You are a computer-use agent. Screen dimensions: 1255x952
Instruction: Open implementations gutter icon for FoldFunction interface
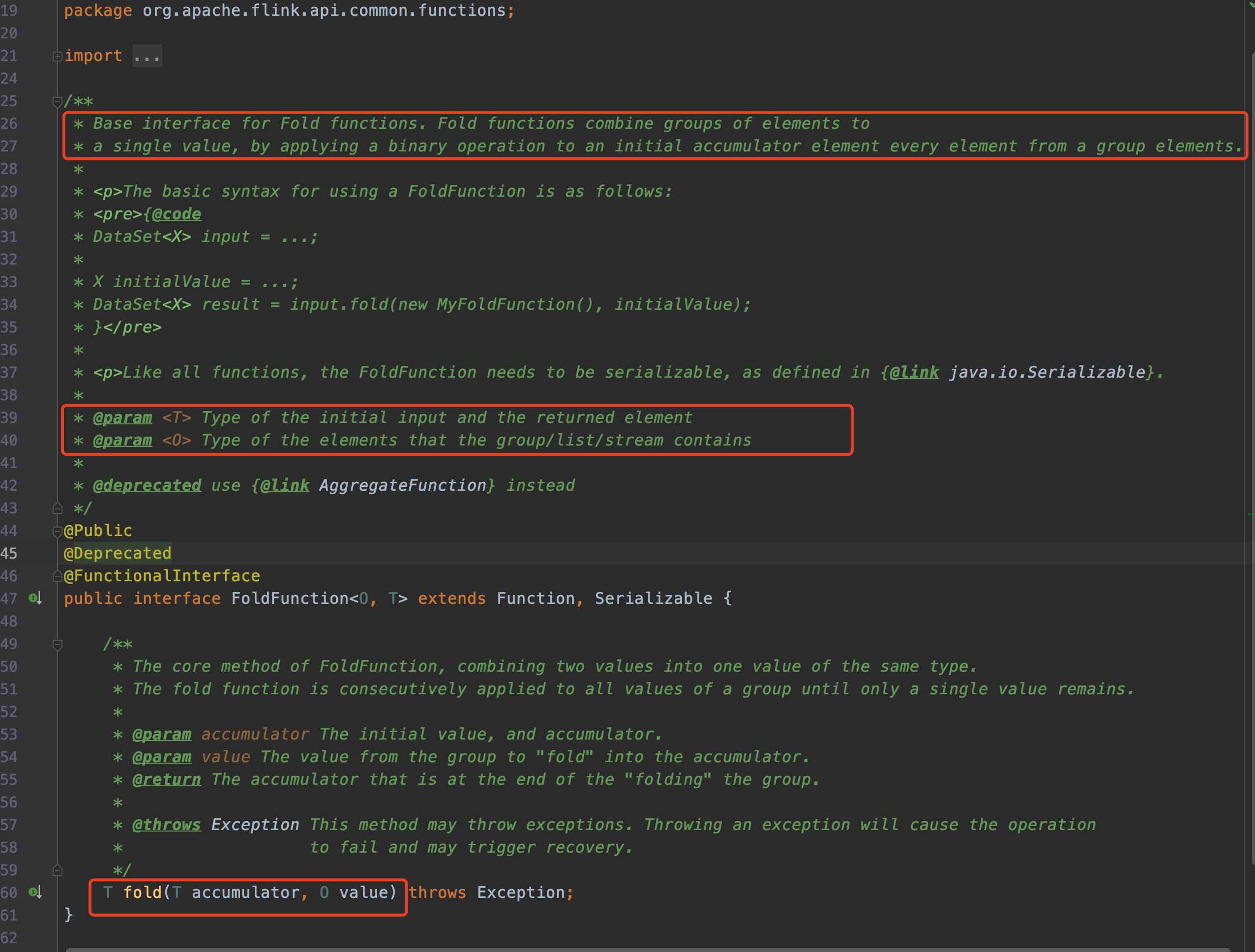pyautogui.click(x=35, y=598)
